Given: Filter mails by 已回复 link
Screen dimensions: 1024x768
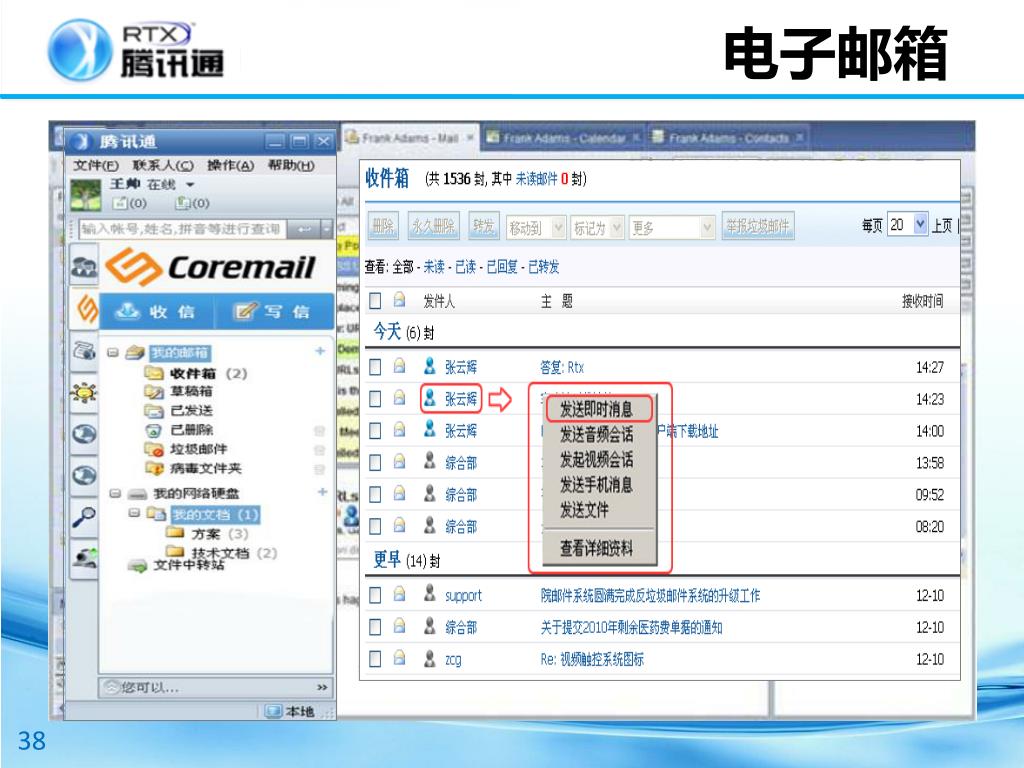Looking at the screenshot, I should (x=502, y=266).
